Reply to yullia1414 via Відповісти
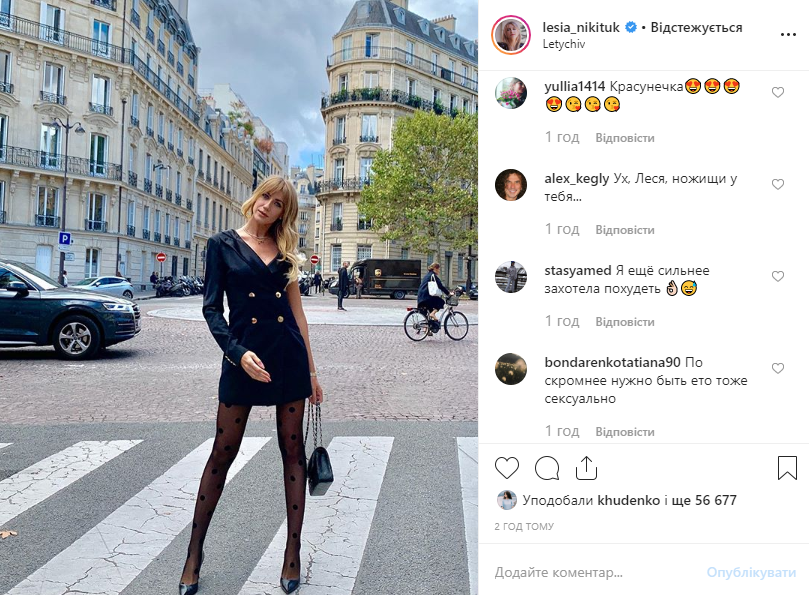809x595 pixels. [625, 138]
